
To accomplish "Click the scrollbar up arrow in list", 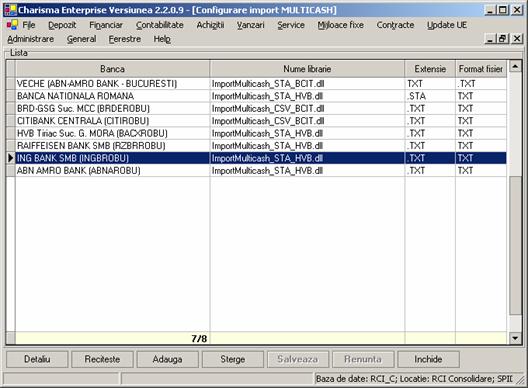I will pyautogui.click(x=515, y=66).
